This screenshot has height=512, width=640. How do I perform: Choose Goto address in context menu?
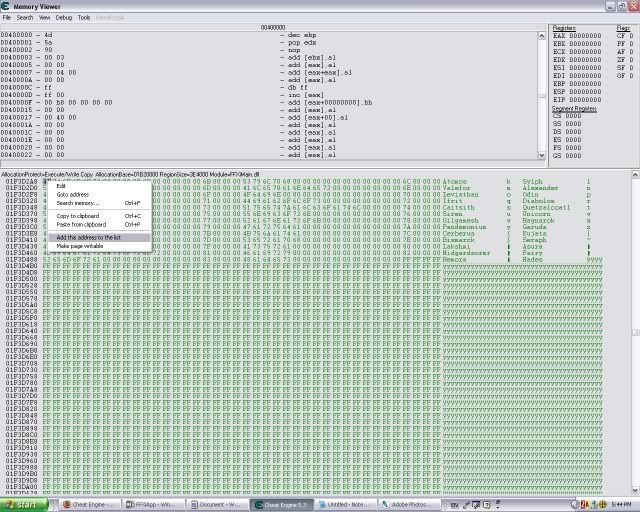coord(99,194)
